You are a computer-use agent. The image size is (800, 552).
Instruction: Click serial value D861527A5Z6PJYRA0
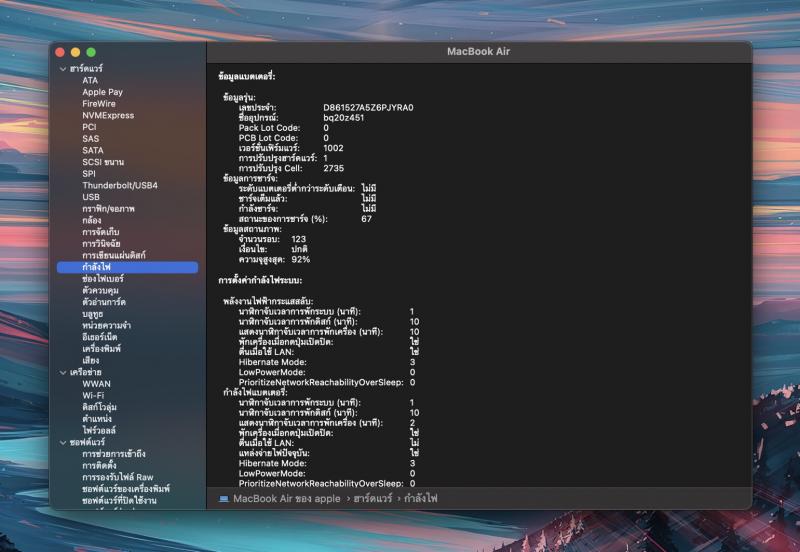pos(368,108)
